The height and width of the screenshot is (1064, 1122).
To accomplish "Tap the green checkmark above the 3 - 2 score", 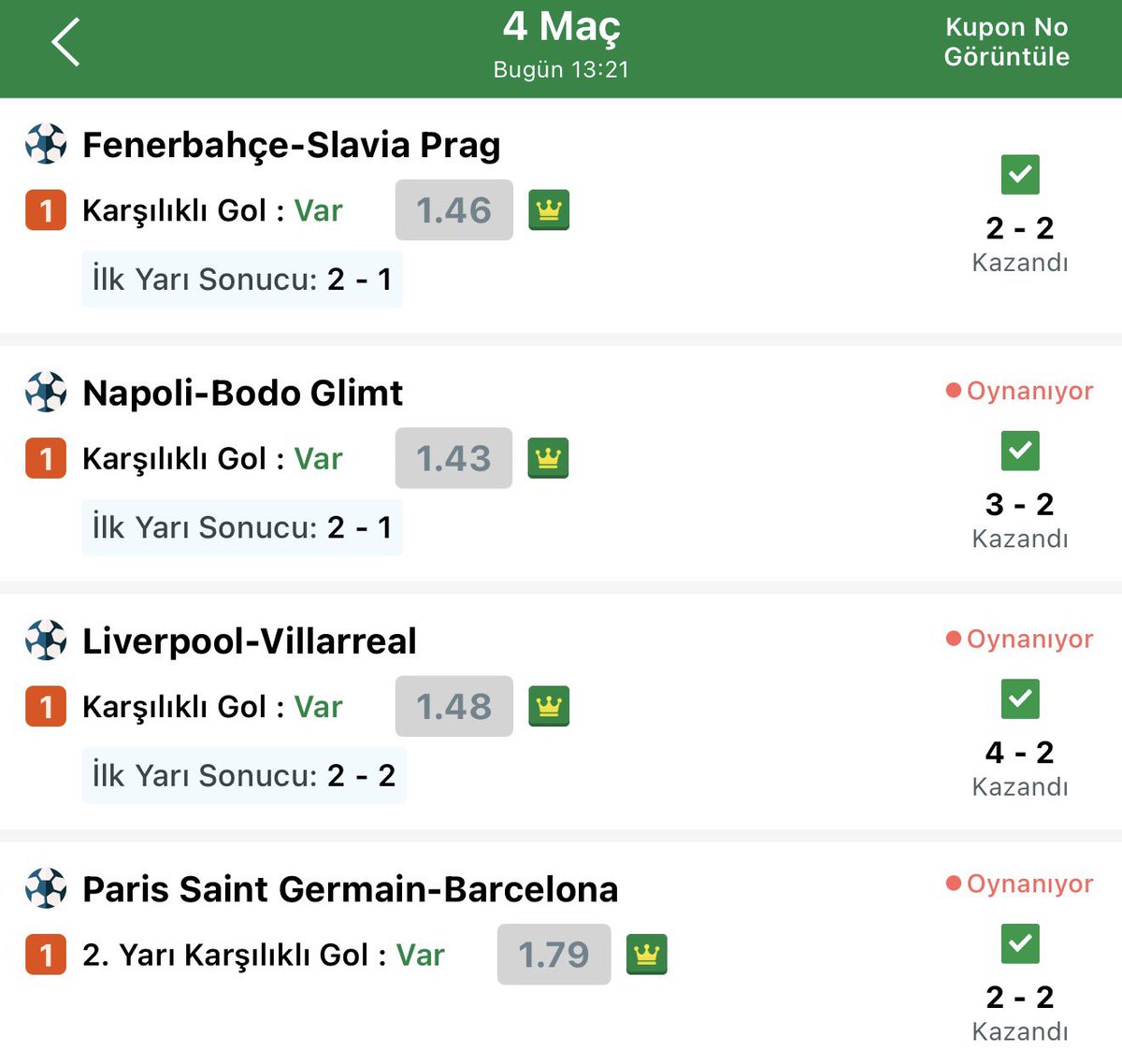I will (1020, 451).
